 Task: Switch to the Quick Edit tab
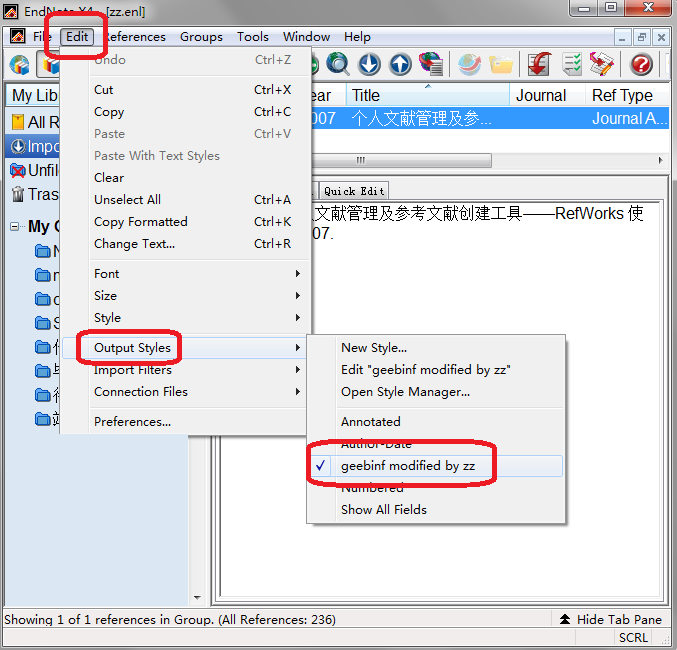[354, 191]
